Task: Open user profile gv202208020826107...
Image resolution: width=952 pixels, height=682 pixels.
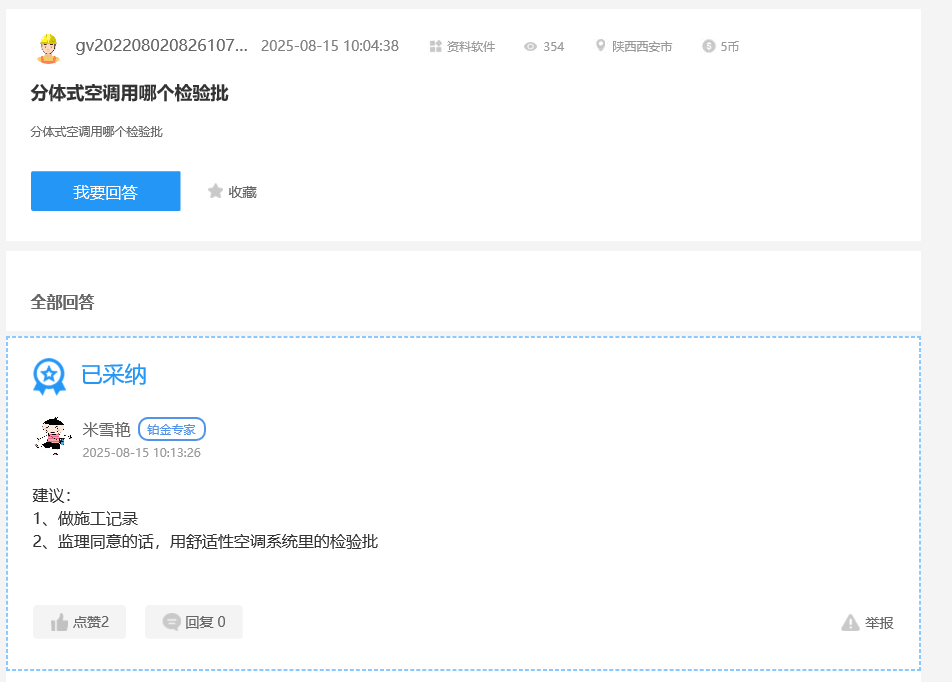Action: pyautogui.click(x=162, y=46)
